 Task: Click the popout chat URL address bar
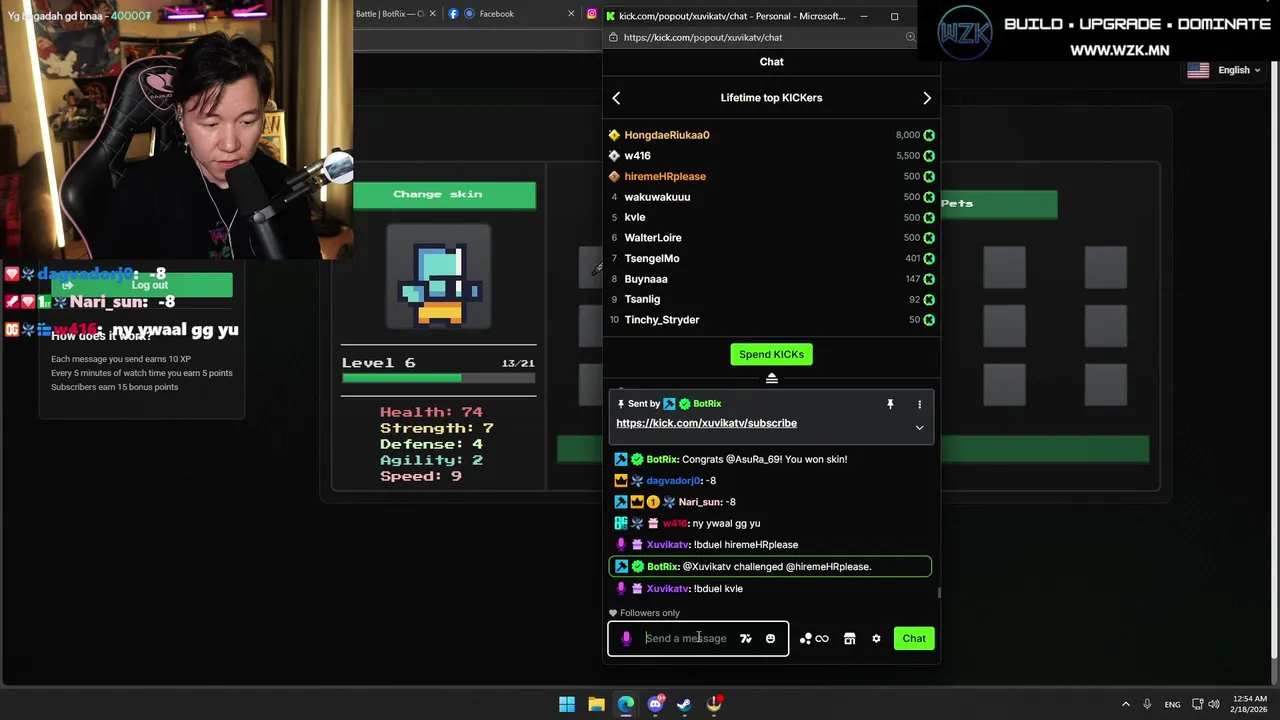[760, 37]
